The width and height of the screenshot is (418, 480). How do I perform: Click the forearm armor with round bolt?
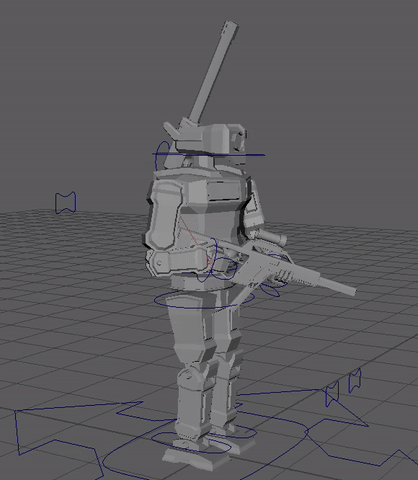pos(178,261)
